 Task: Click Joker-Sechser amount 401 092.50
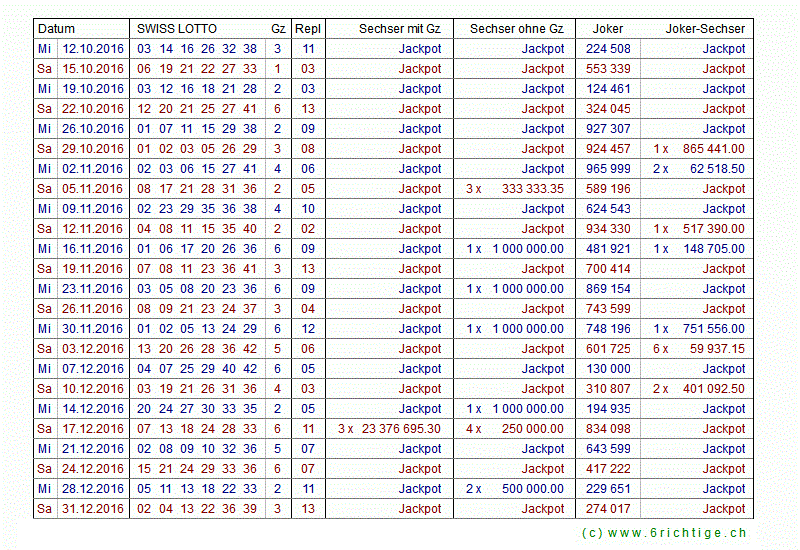(713, 389)
